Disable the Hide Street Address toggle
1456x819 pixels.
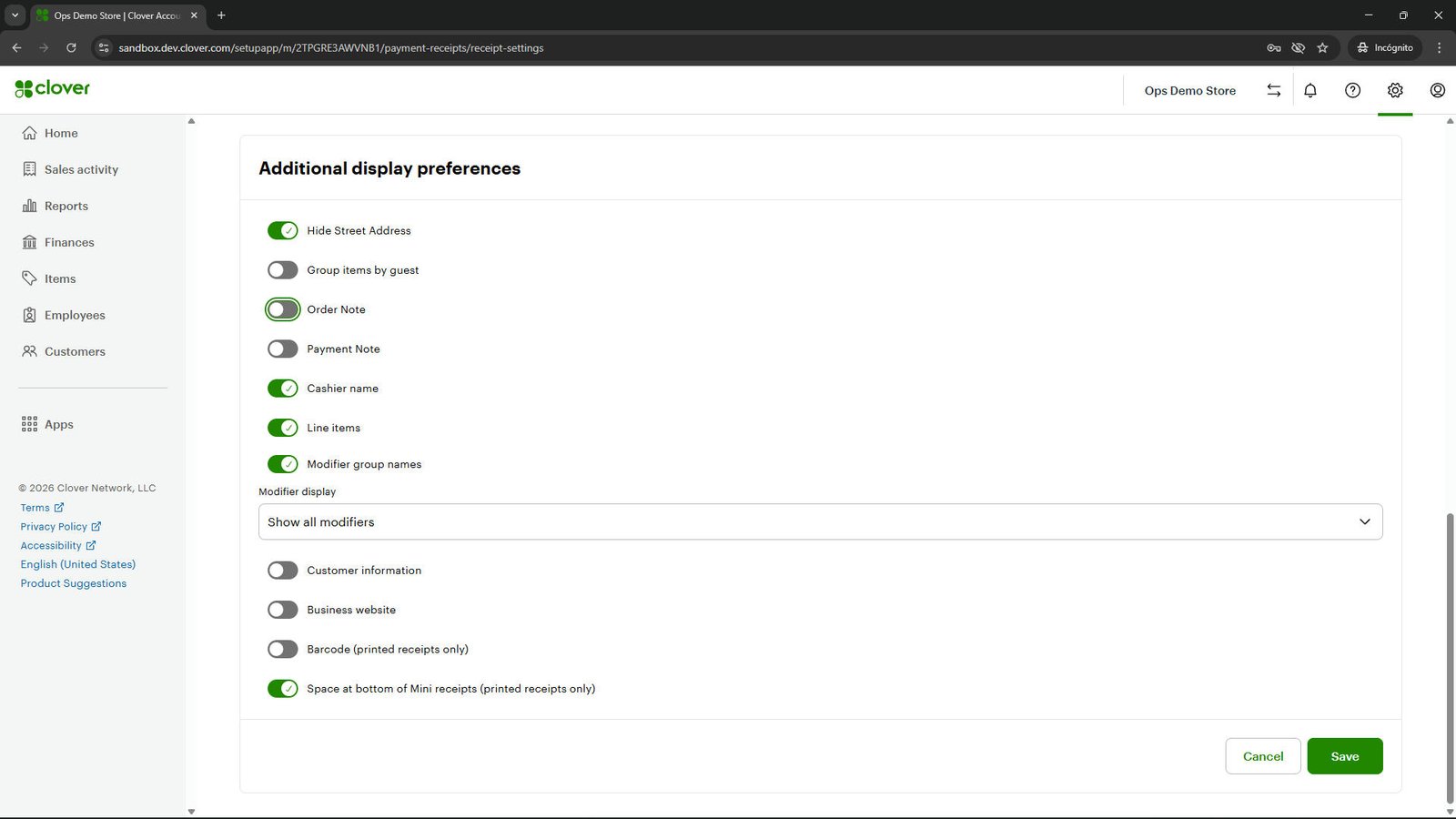tap(282, 230)
